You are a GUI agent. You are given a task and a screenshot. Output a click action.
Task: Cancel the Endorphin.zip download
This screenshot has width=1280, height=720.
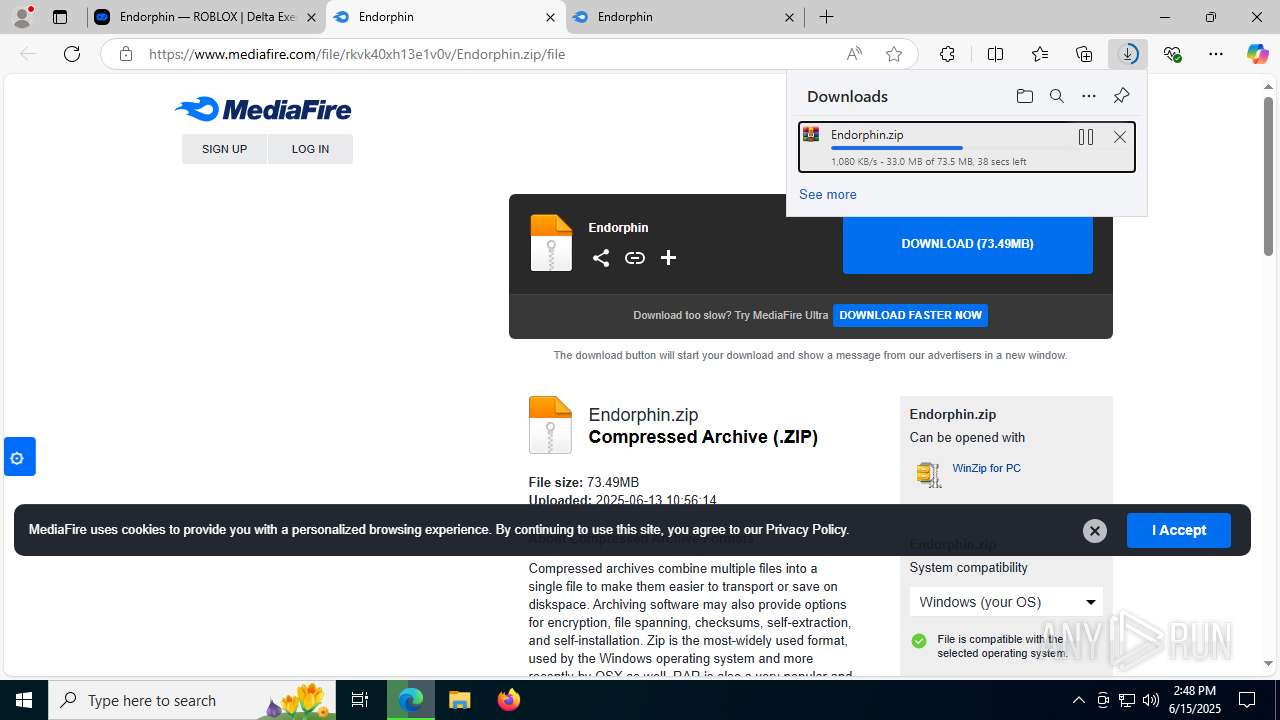(1120, 137)
